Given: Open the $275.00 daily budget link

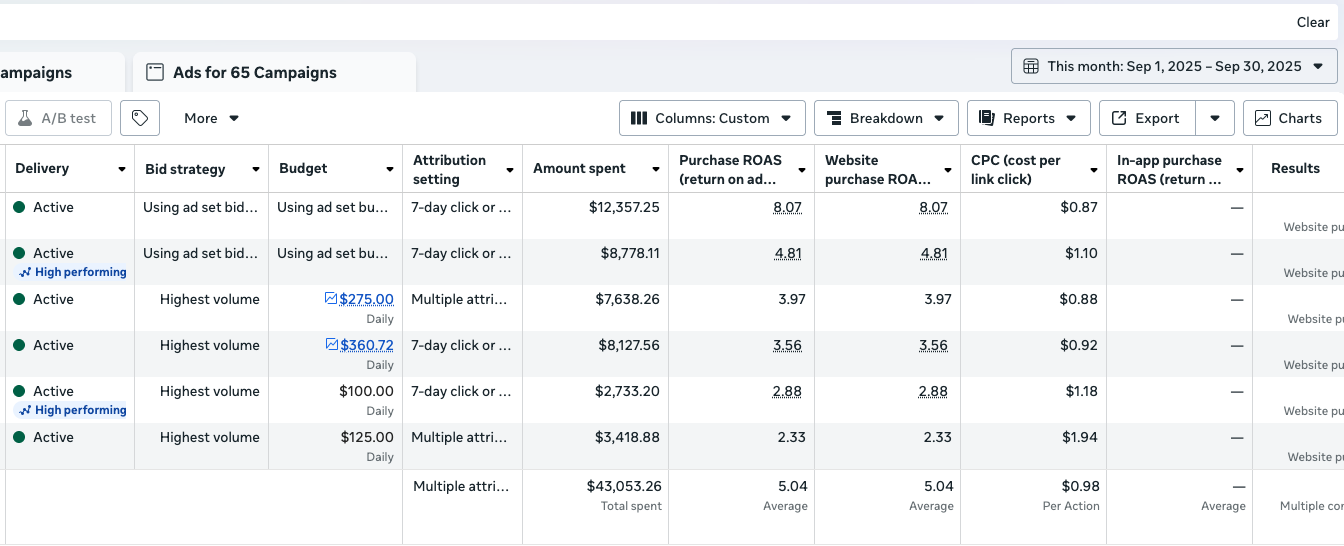Looking at the screenshot, I should pos(366,299).
